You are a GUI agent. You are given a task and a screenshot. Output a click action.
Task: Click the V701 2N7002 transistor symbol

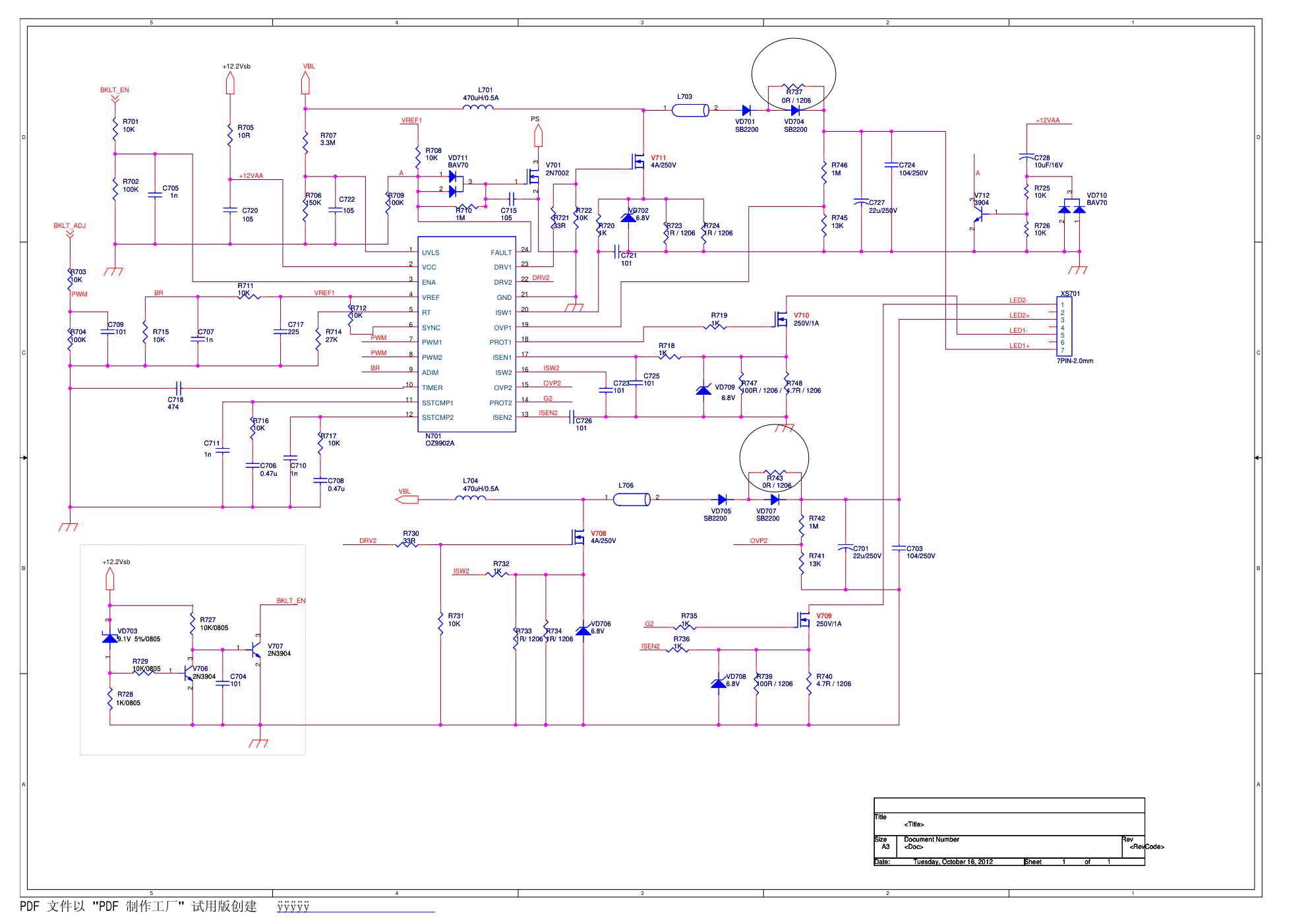[x=533, y=177]
